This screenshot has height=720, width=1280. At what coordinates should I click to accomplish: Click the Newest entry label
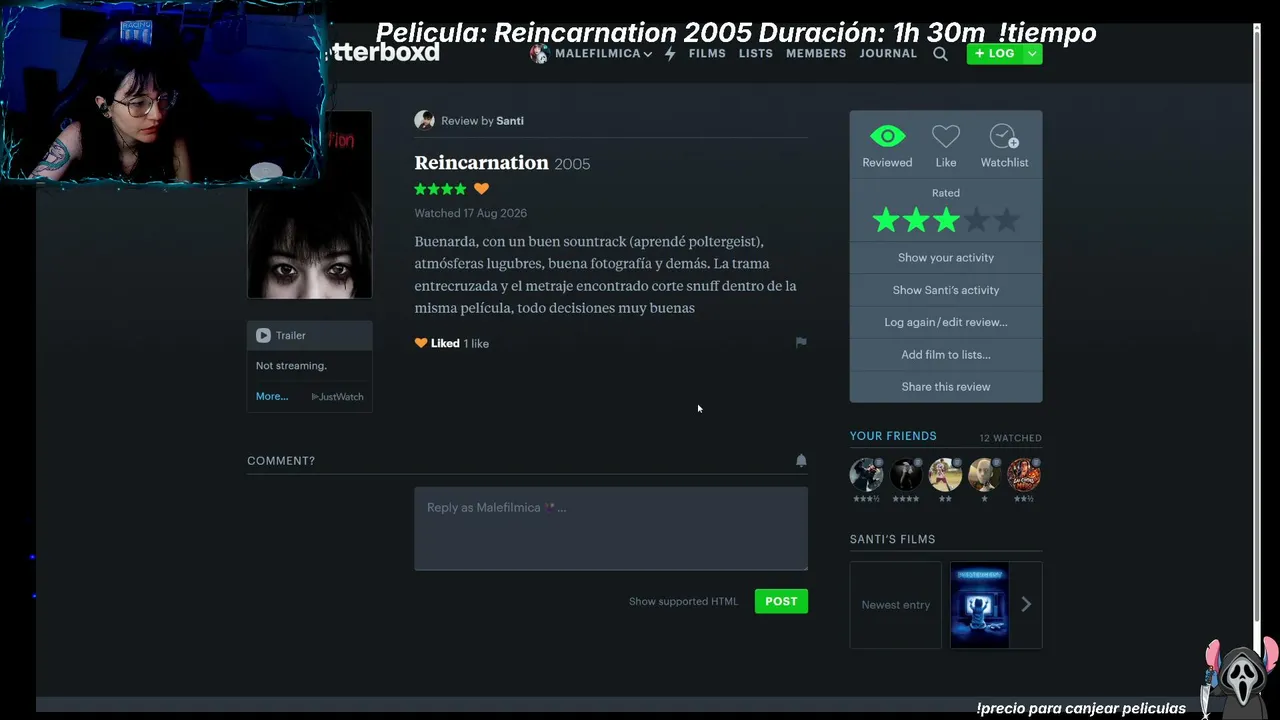(896, 605)
